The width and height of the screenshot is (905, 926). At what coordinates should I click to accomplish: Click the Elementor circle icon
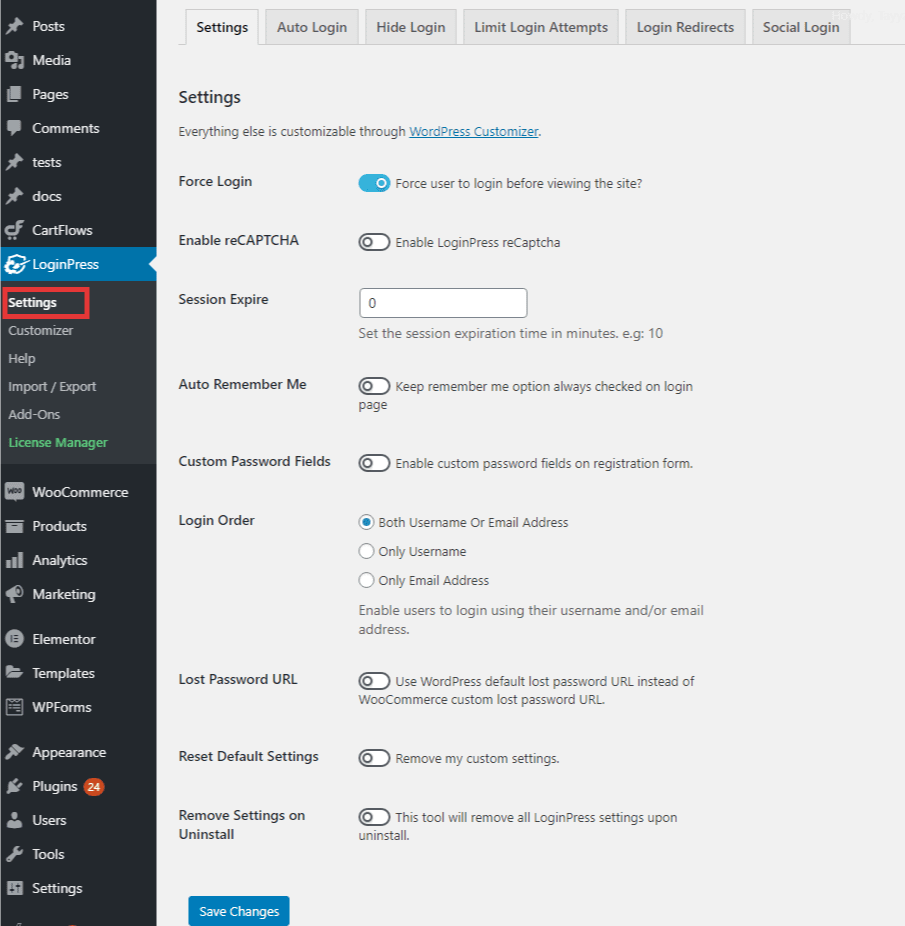pyautogui.click(x=14, y=639)
